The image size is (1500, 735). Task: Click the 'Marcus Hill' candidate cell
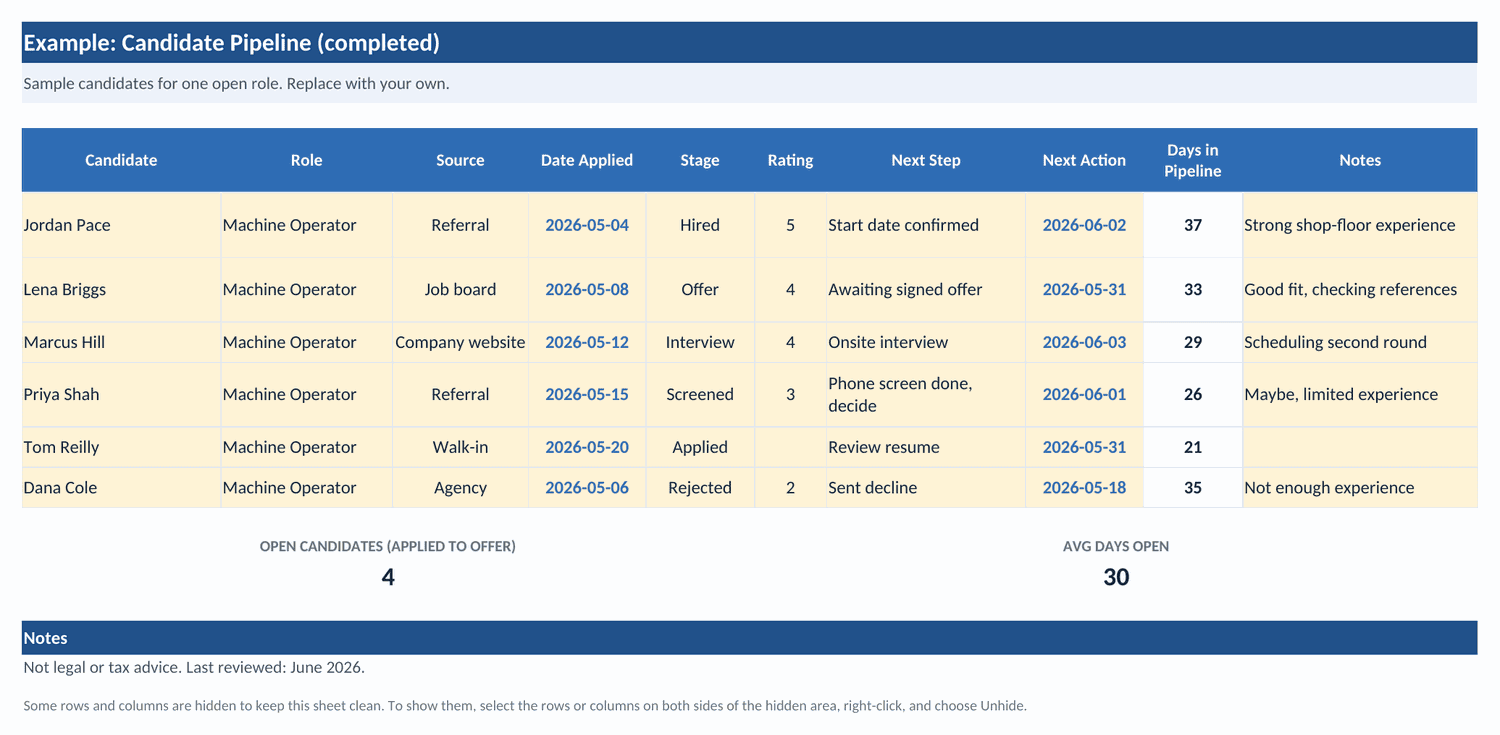(121, 342)
